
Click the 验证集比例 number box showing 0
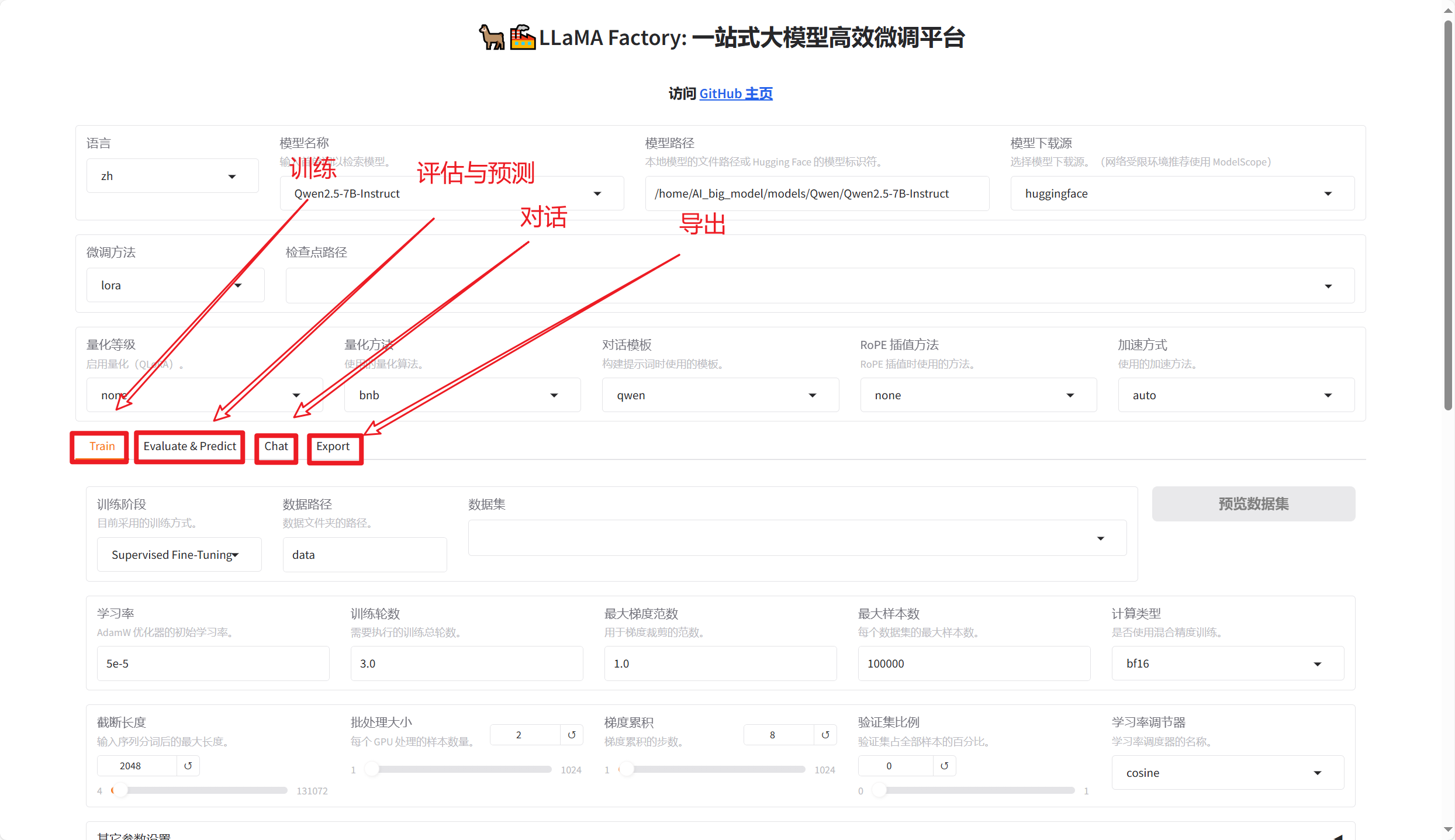pyautogui.click(x=895, y=766)
